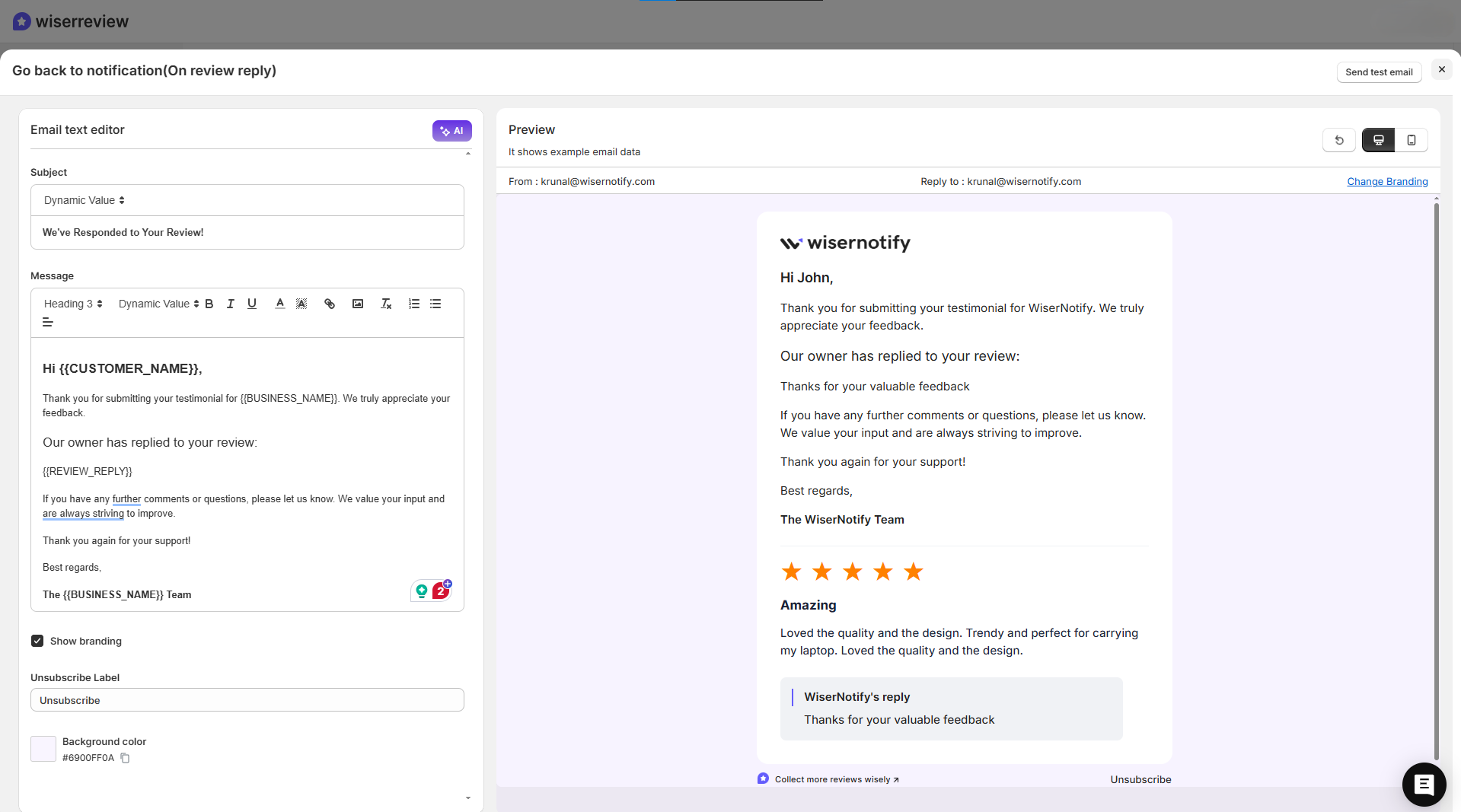1461x812 pixels.
Task: Open the chat support widget
Action: tap(1424, 785)
